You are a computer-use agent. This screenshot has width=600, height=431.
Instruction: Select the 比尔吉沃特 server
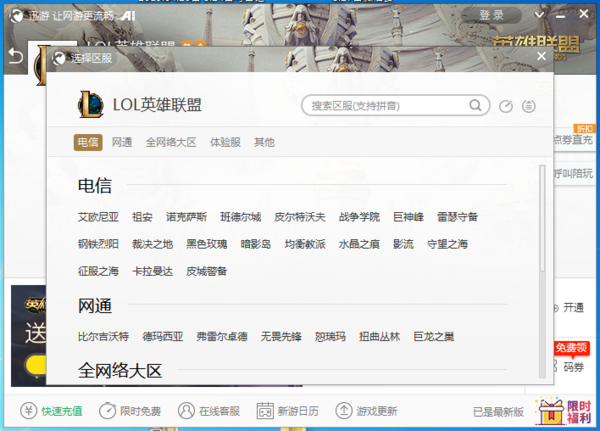tap(103, 337)
